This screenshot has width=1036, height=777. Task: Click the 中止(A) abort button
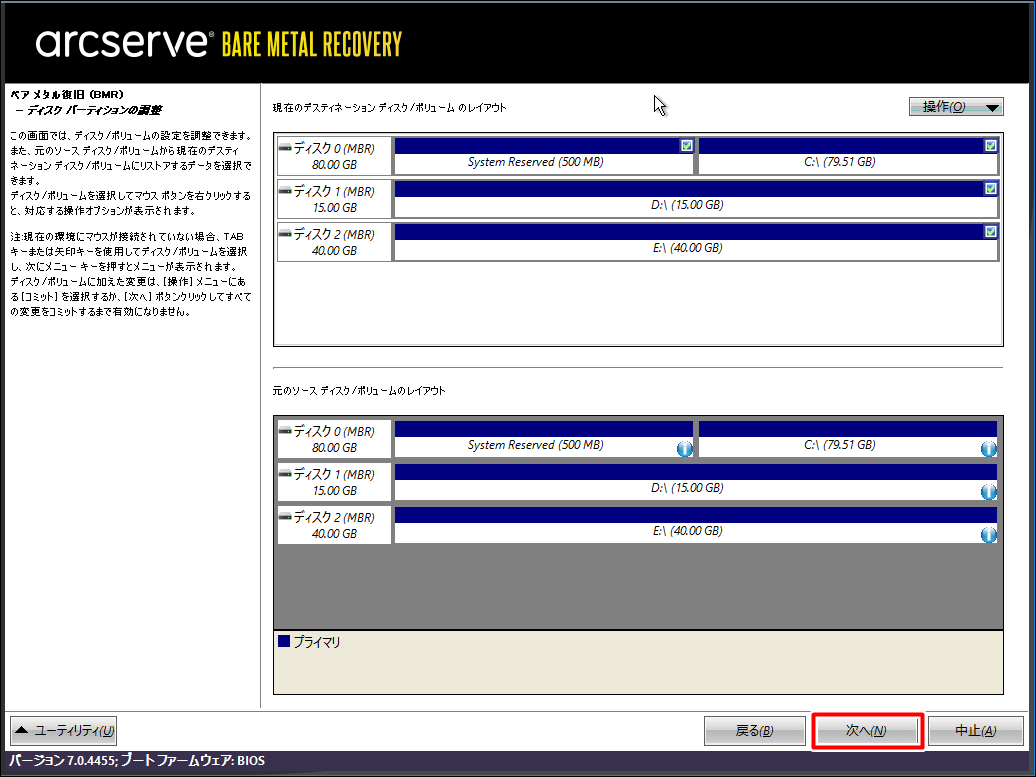[976, 731]
